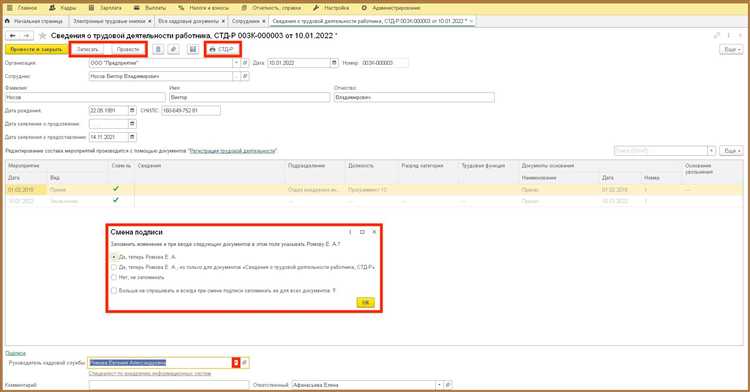The image size is (750, 392).
Task: Click the Фамилия input field
Action: pyautogui.click(x=85, y=98)
